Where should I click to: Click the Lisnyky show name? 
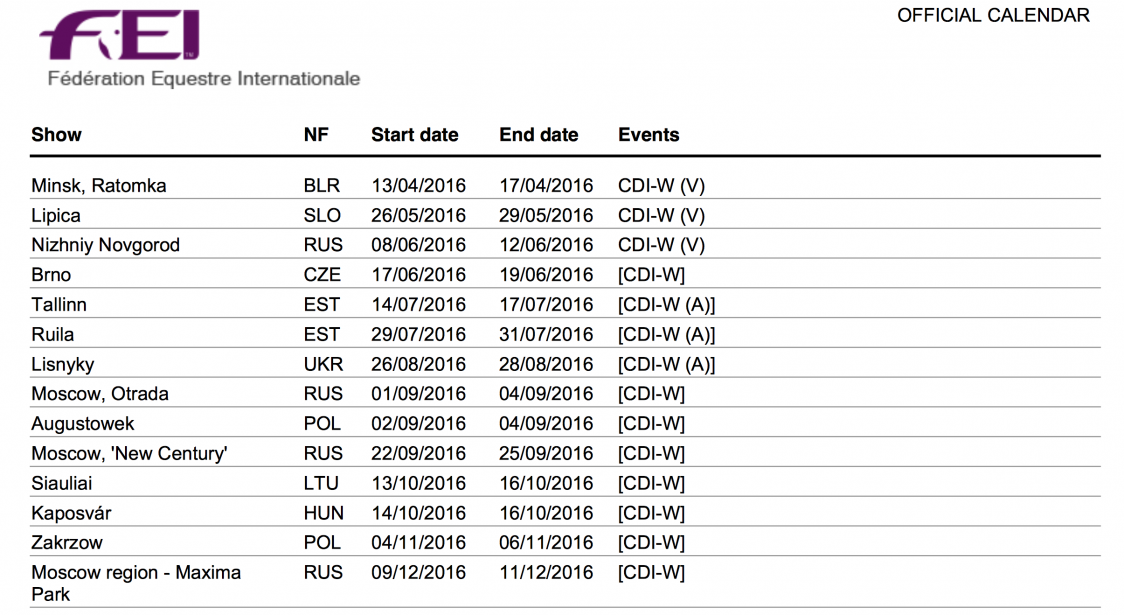(62, 365)
